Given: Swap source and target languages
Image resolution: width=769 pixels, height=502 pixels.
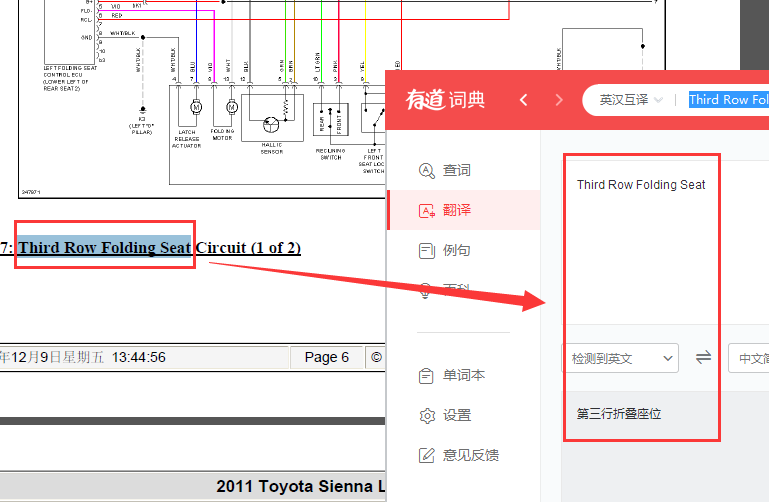Looking at the screenshot, I should click(x=703, y=357).
